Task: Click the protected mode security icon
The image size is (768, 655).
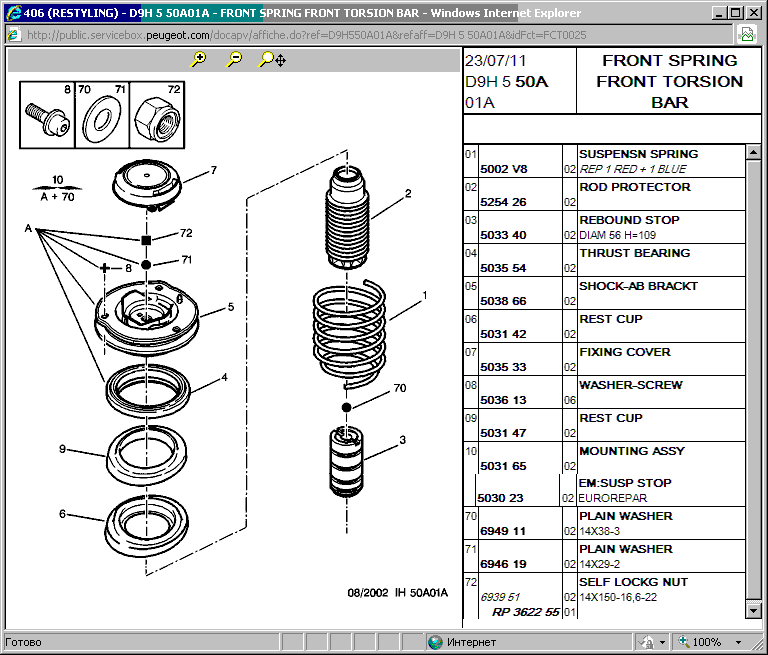Action: pyautogui.click(x=648, y=642)
